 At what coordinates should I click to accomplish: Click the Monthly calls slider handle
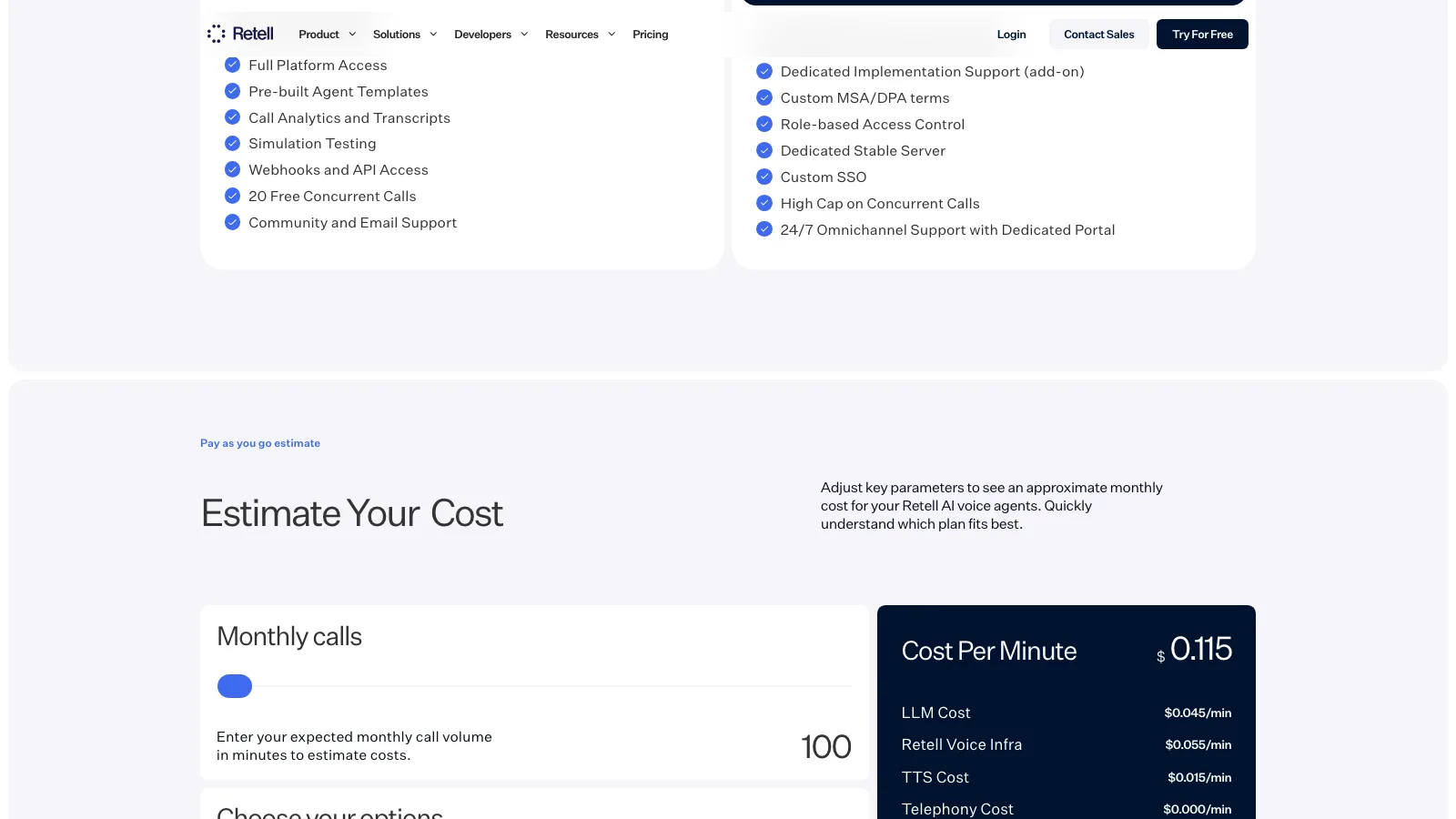(x=235, y=686)
